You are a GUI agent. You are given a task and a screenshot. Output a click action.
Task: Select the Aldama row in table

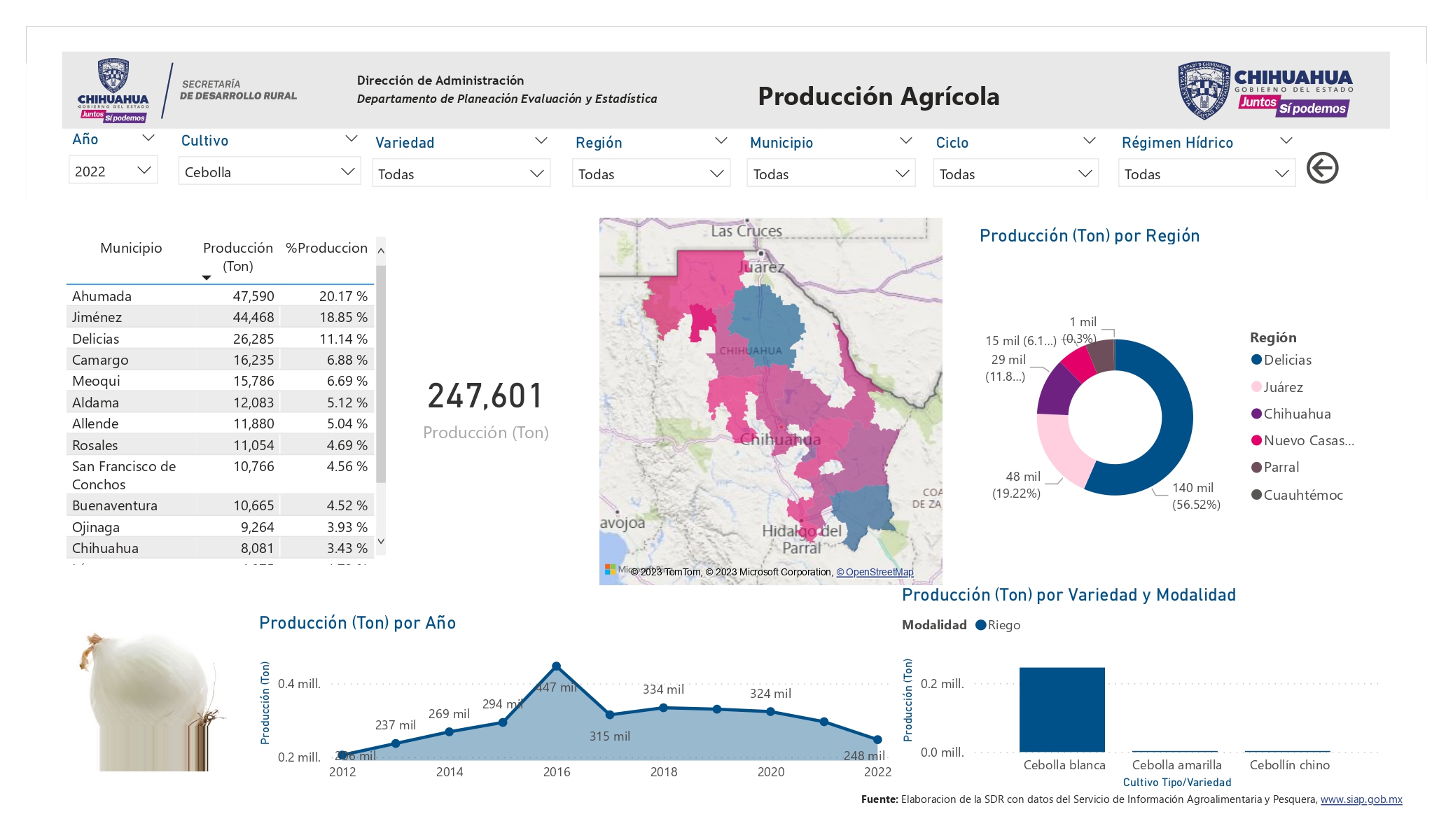point(221,402)
